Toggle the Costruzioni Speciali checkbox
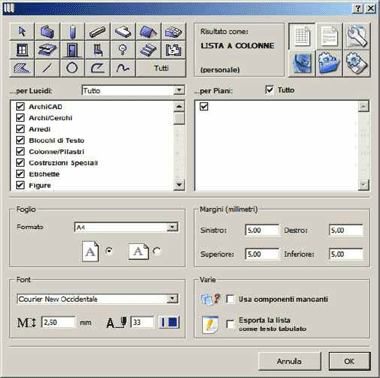380x378 pixels. 20,163
